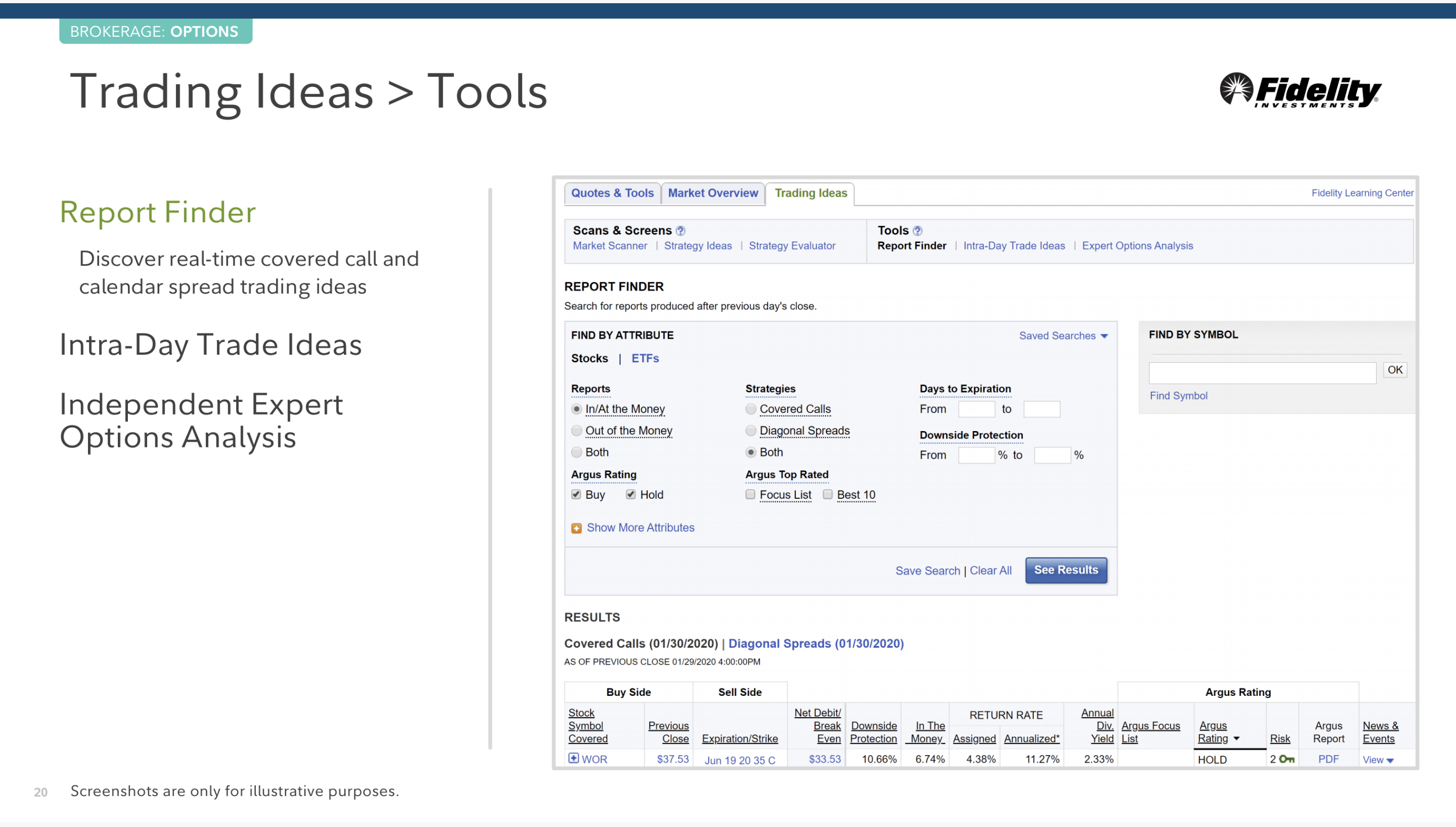The image size is (1456, 827).
Task: Open Intra-Day Trade Ideas link
Action: tap(1014, 246)
